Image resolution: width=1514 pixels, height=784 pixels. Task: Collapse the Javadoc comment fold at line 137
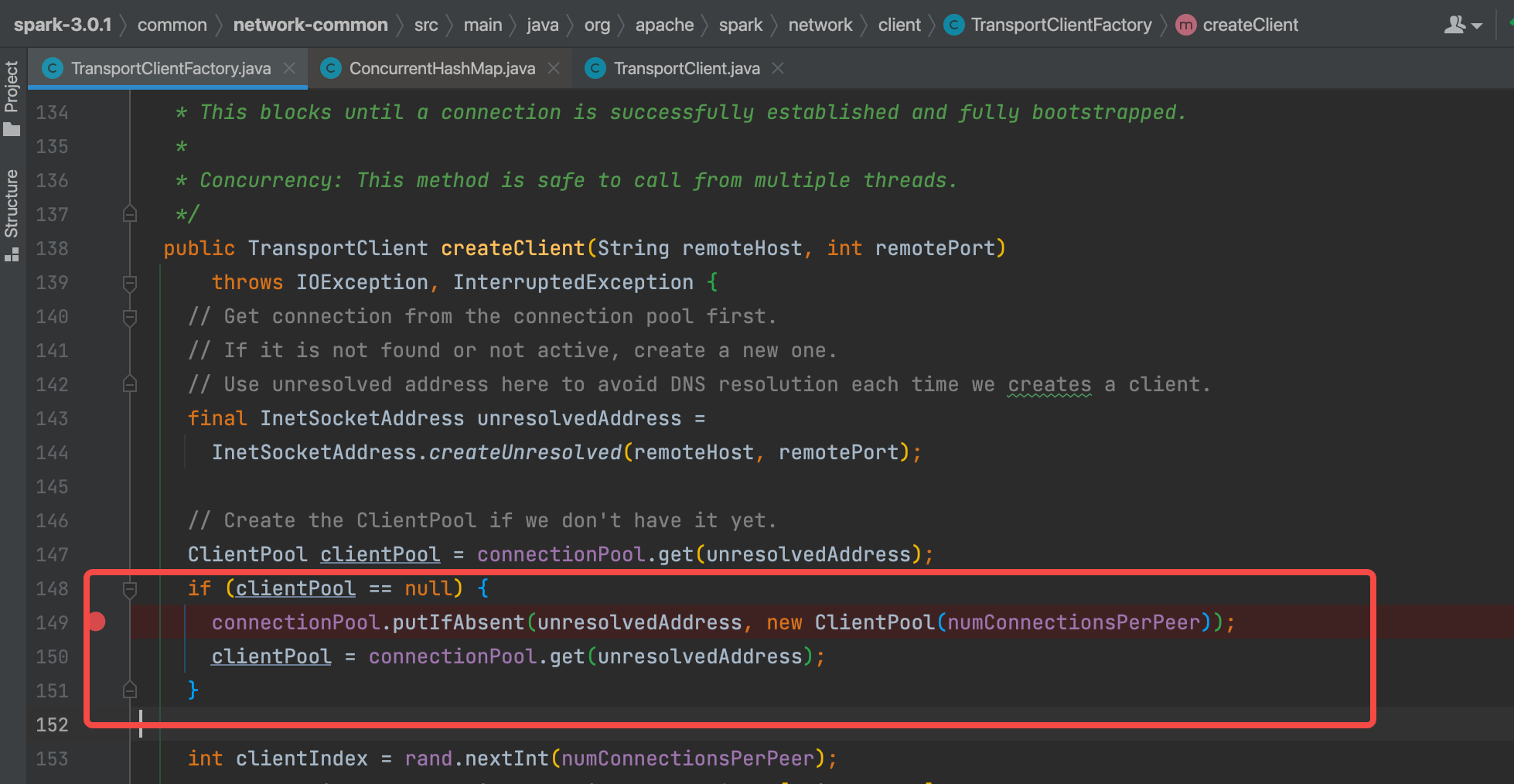pos(130,214)
